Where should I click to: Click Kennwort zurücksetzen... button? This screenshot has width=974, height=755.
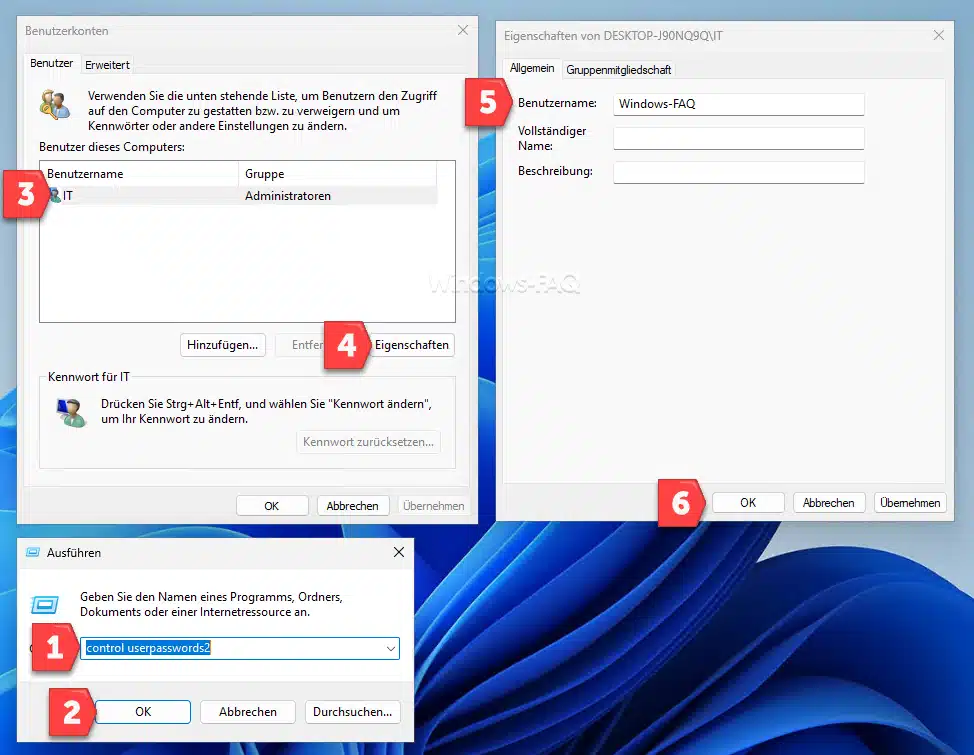368,442
